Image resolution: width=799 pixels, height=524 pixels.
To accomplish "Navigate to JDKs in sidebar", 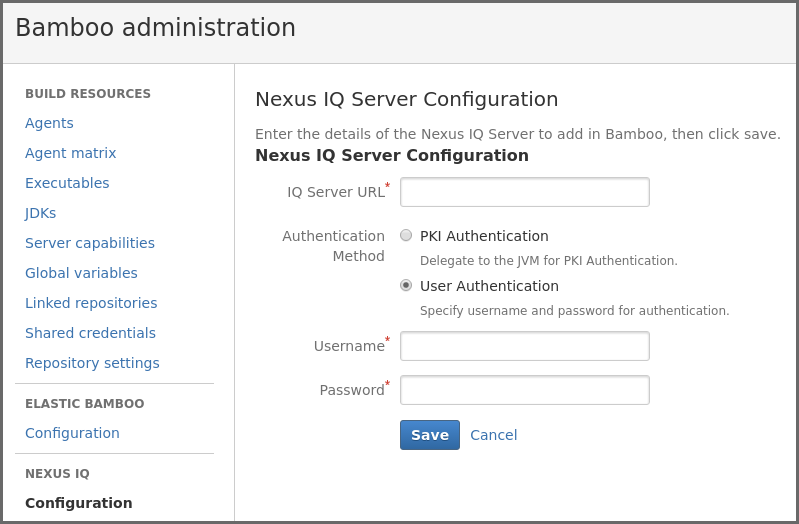I will click(40, 213).
